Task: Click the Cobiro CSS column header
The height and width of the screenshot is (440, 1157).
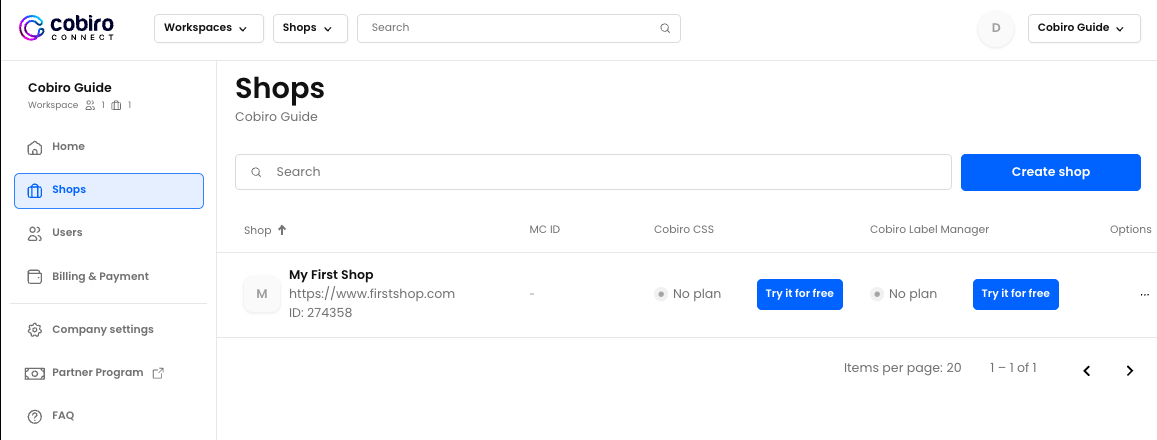Action: click(x=684, y=230)
